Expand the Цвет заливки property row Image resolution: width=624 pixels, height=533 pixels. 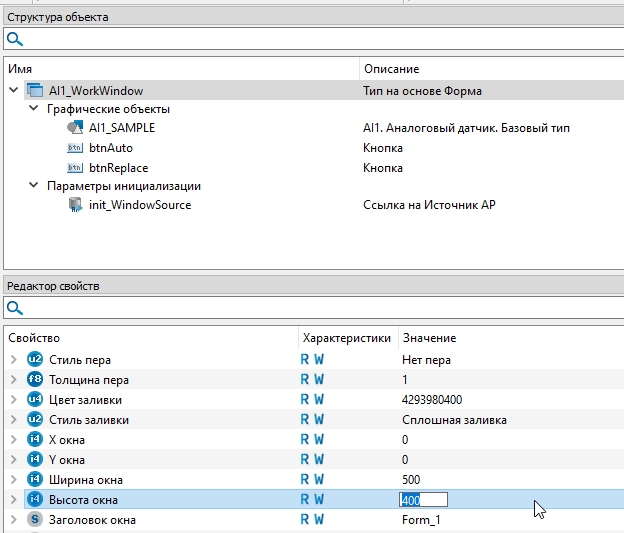click(x=13, y=400)
